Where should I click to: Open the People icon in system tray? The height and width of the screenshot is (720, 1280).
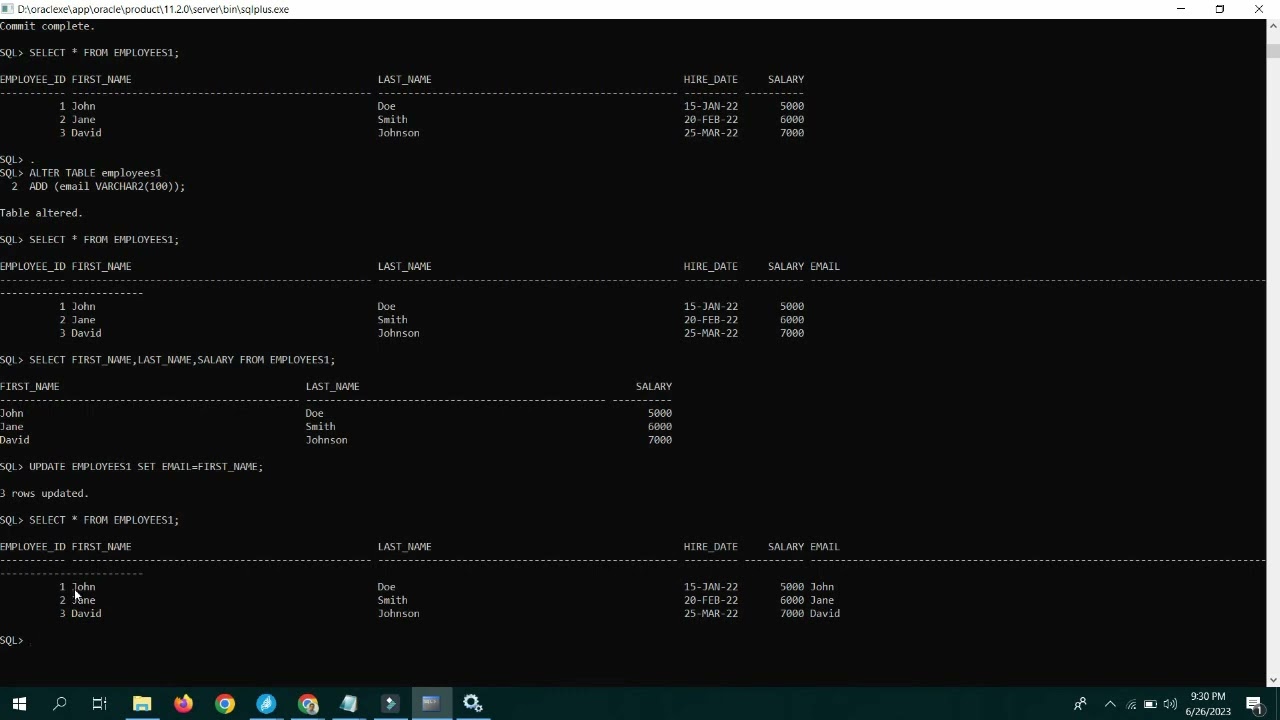click(x=1080, y=704)
